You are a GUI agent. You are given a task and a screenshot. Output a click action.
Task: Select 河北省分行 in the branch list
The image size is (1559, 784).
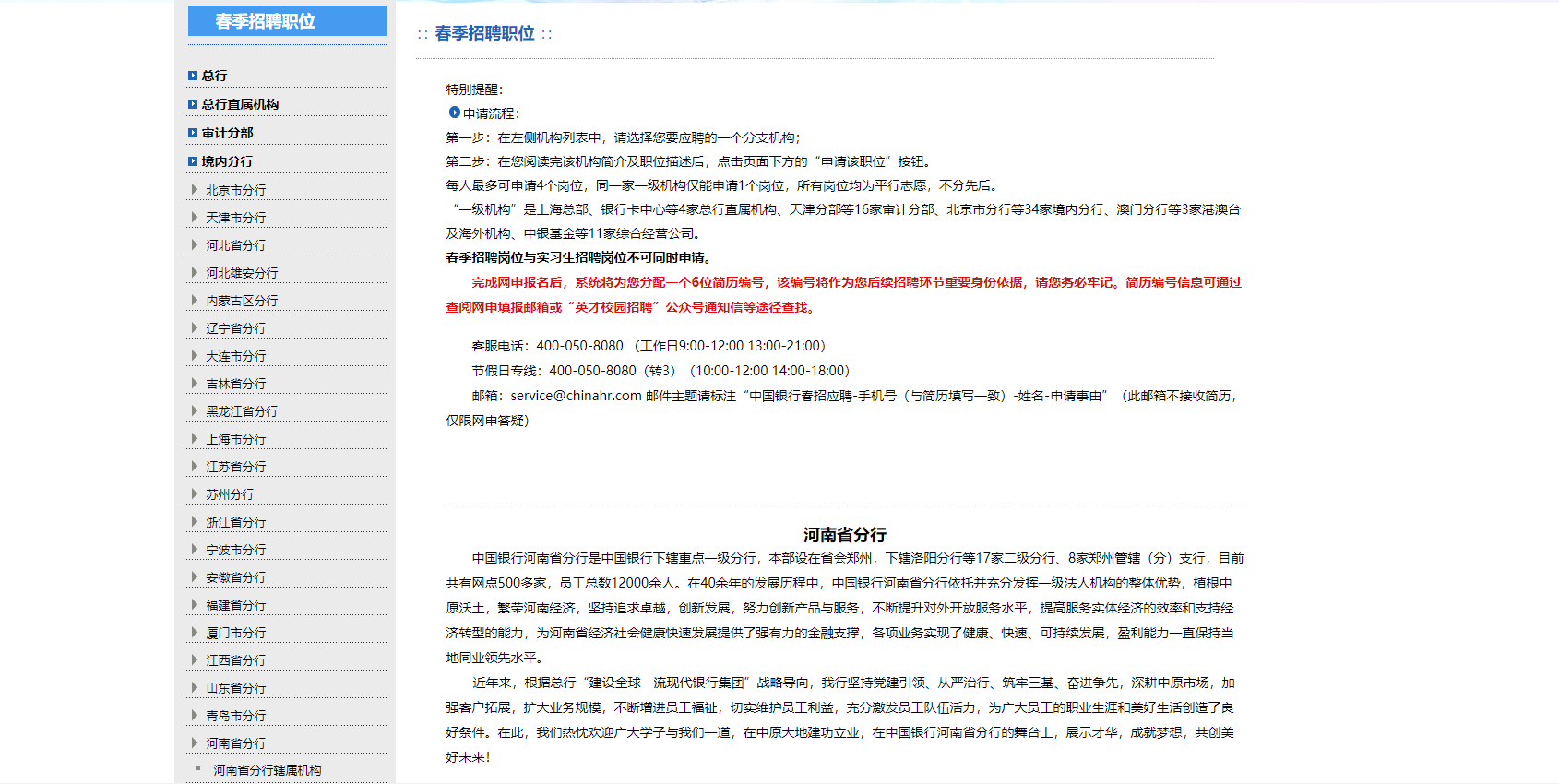pyautogui.click(x=235, y=245)
